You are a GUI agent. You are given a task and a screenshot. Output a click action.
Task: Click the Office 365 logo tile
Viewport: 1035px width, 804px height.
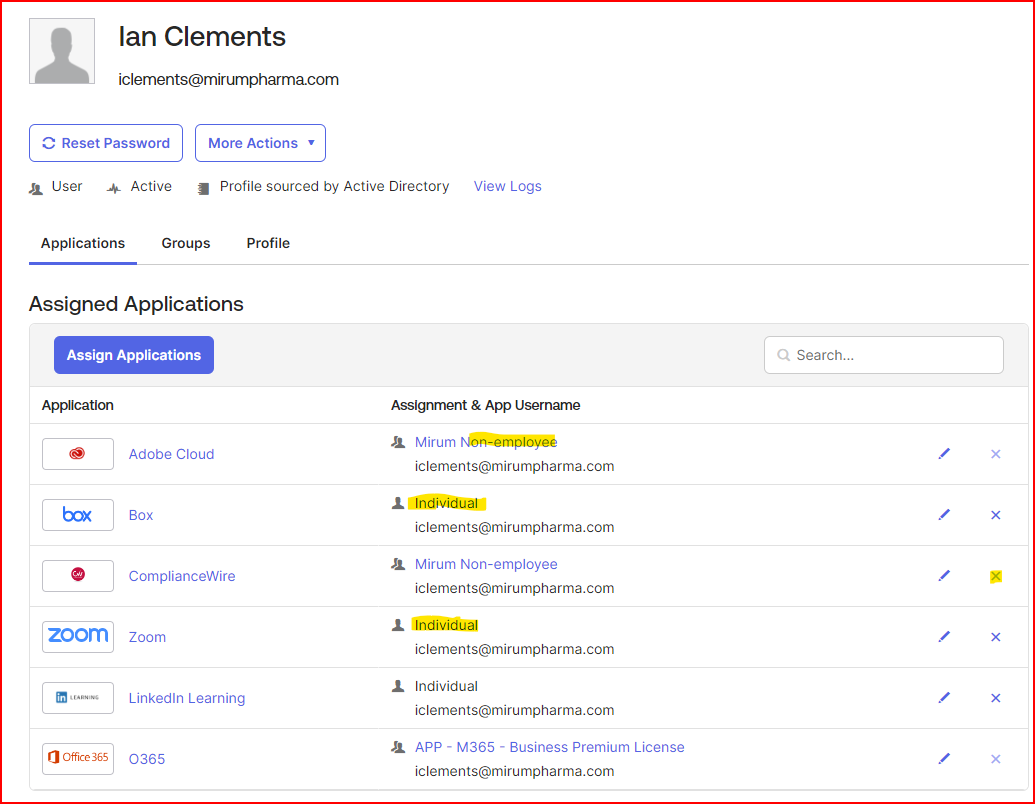click(78, 758)
